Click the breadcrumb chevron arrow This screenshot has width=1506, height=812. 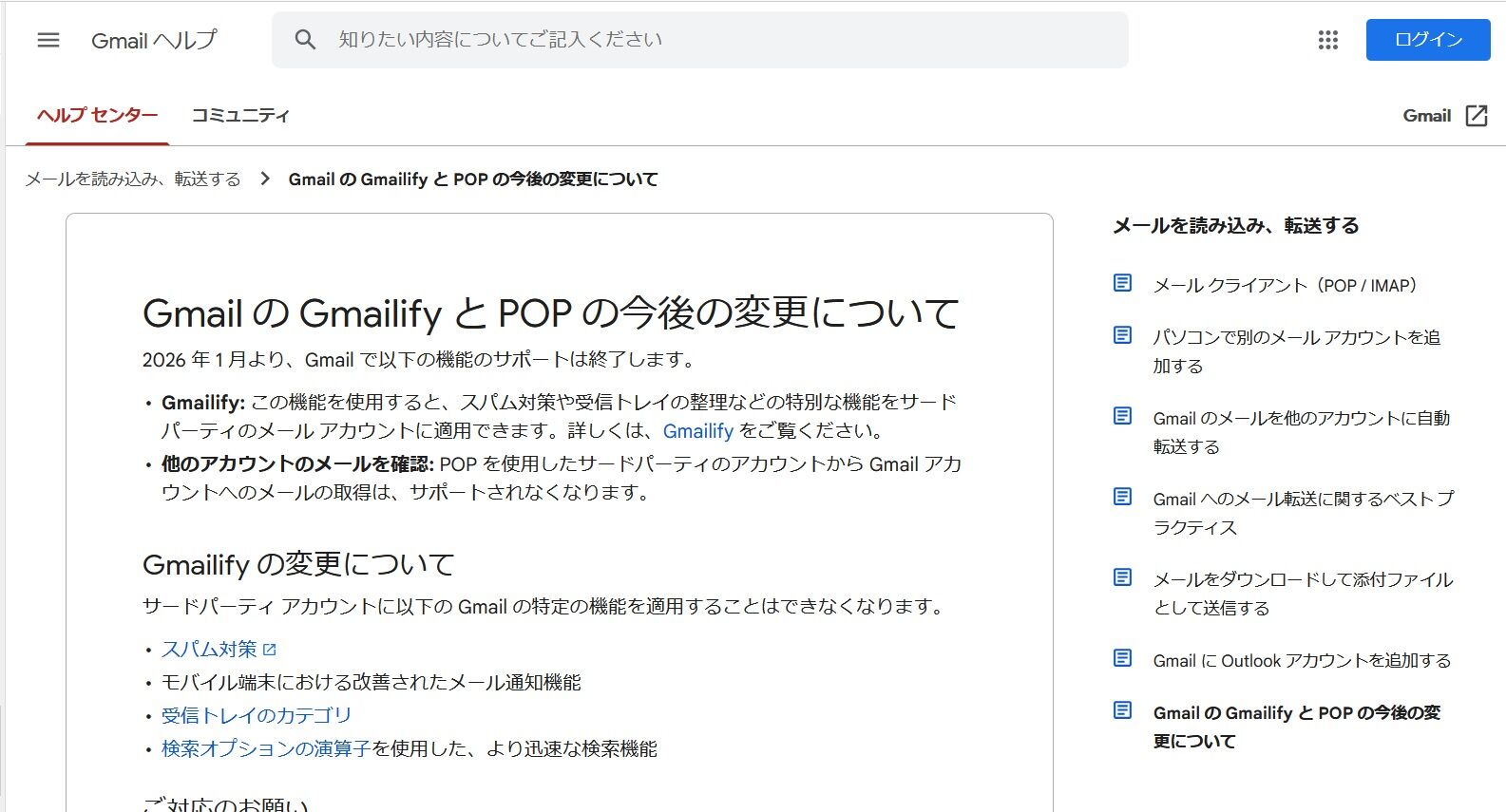(x=265, y=179)
